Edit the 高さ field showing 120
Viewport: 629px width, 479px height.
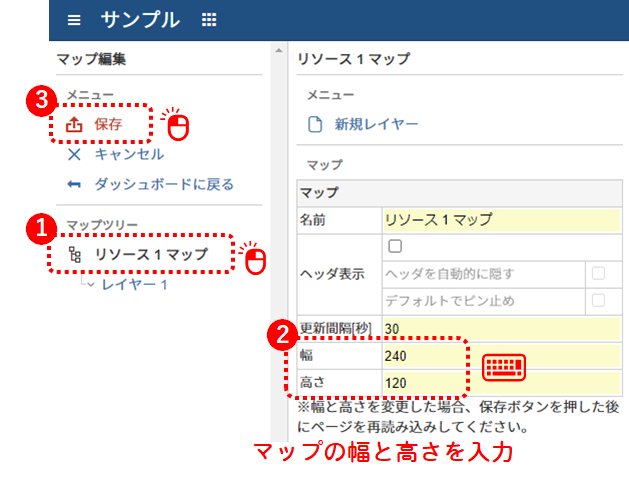pyautogui.click(x=502, y=383)
